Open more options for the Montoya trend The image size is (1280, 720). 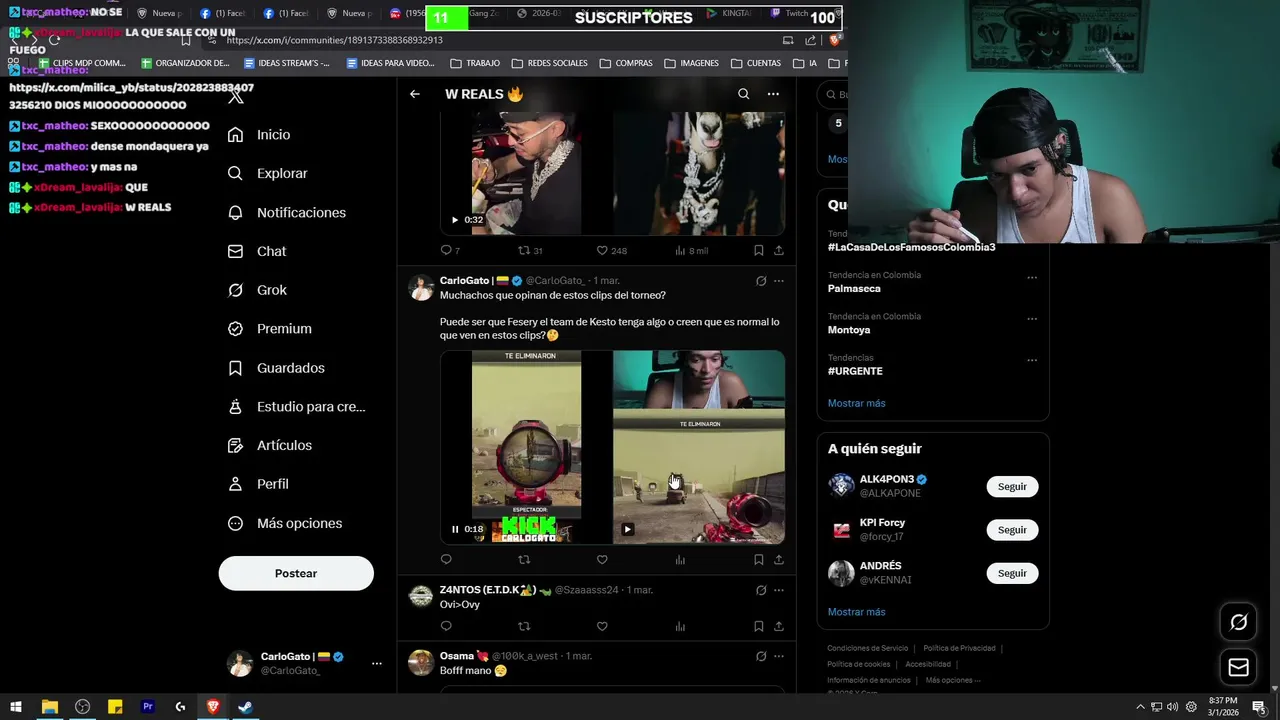[x=1032, y=318]
